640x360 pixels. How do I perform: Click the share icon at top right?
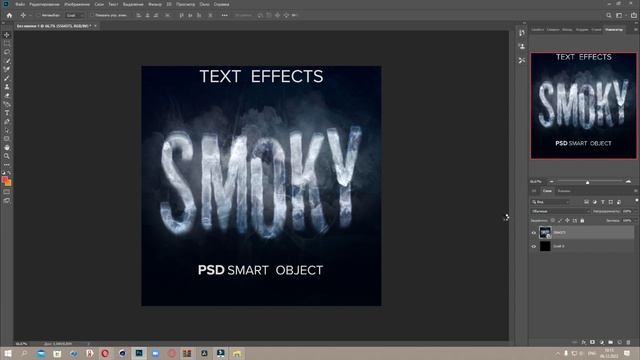pos(633,15)
